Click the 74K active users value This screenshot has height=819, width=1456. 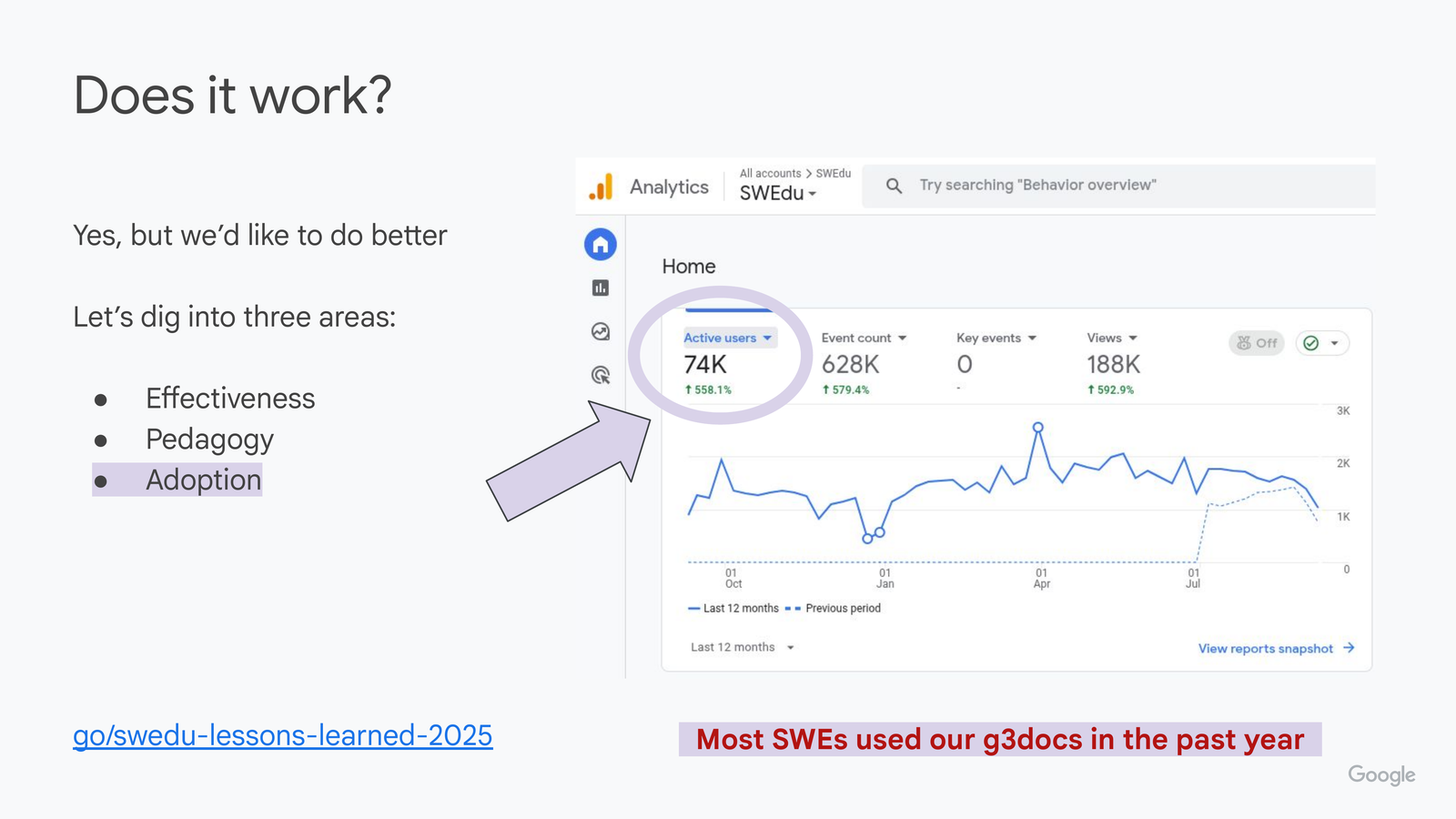point(705,365)
